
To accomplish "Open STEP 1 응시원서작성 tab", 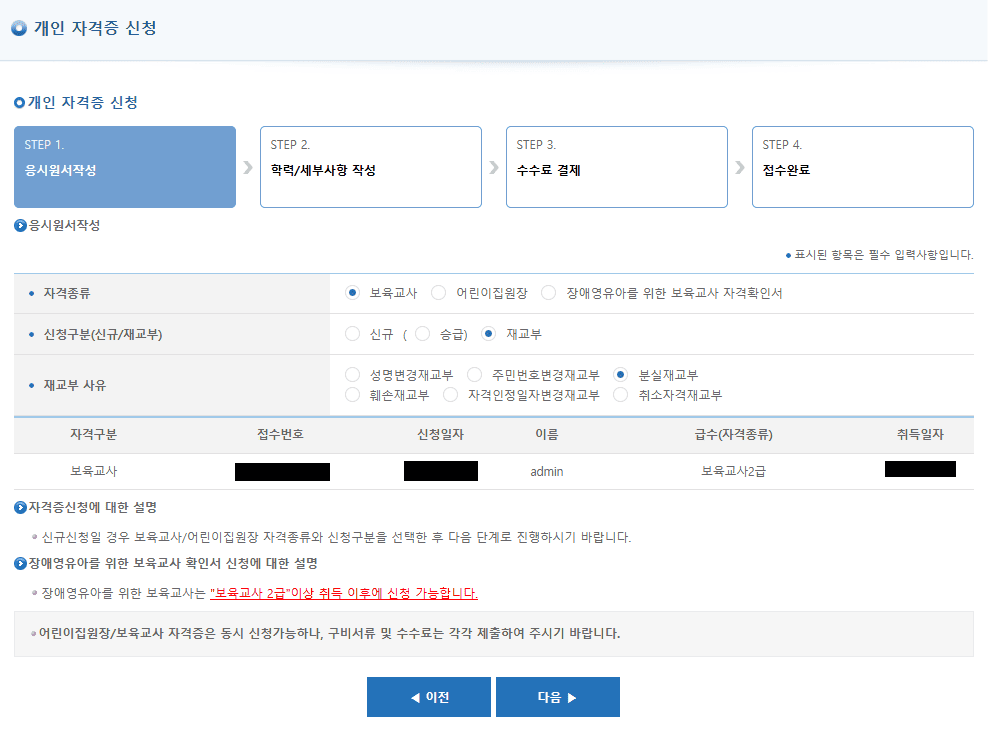I will tap(125, 167).
